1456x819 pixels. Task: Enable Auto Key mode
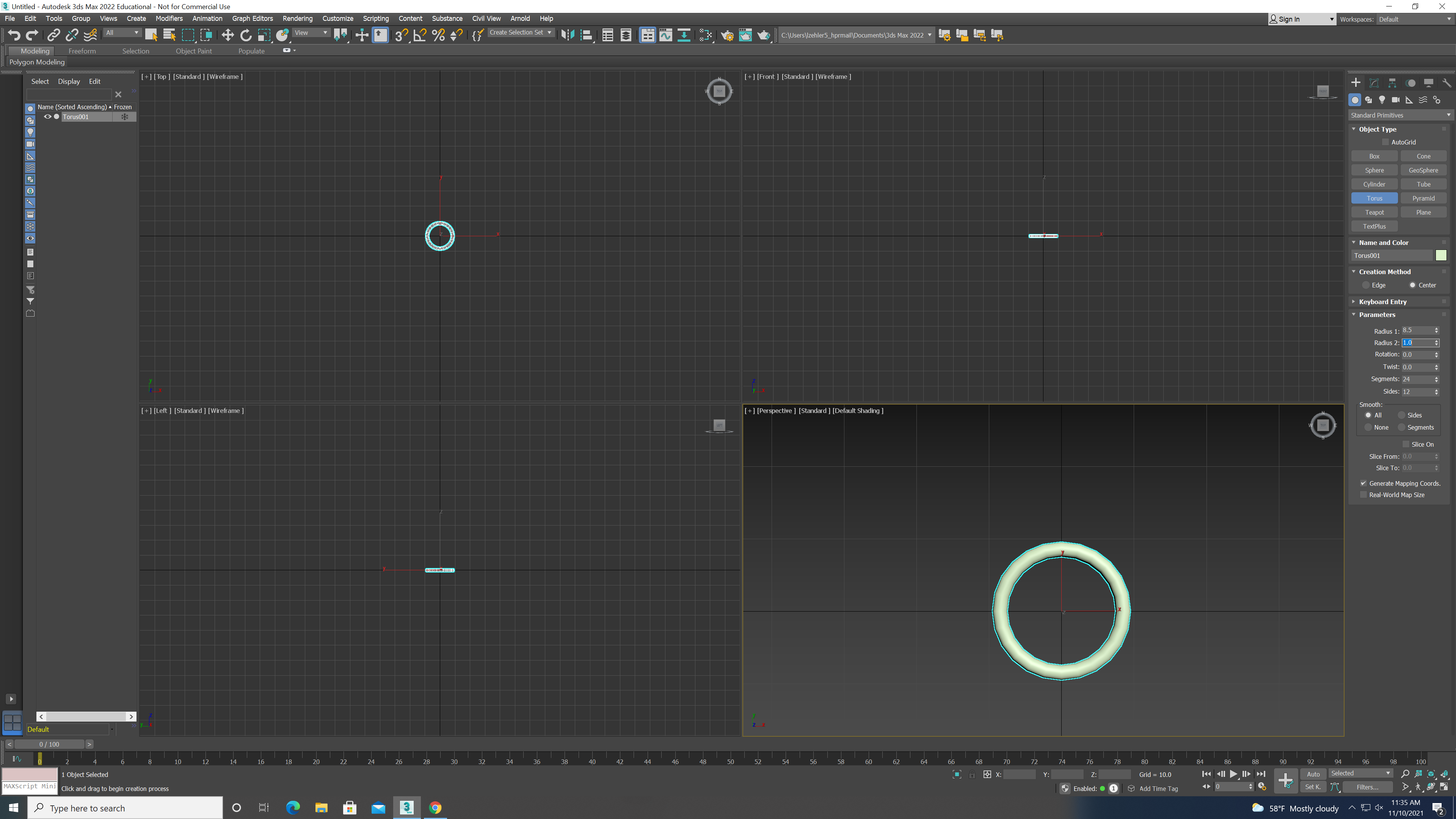[1313, 774]
